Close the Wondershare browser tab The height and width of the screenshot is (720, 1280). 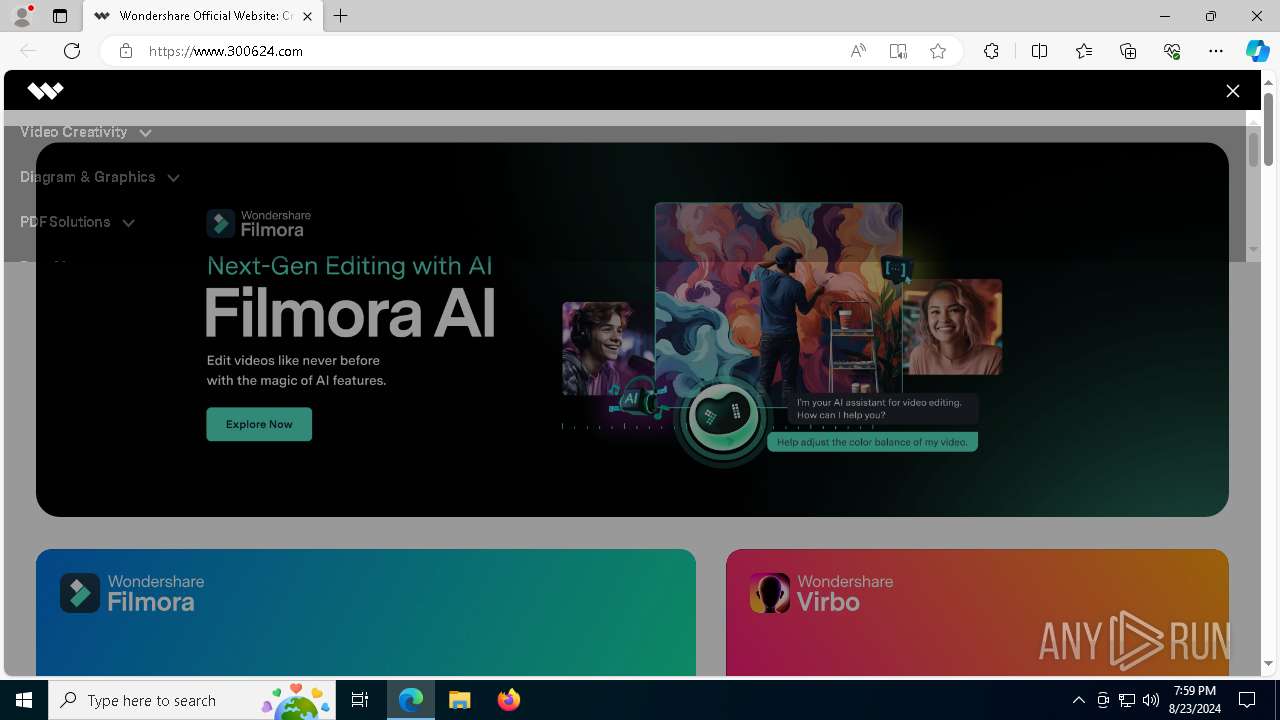coord(308,16)
